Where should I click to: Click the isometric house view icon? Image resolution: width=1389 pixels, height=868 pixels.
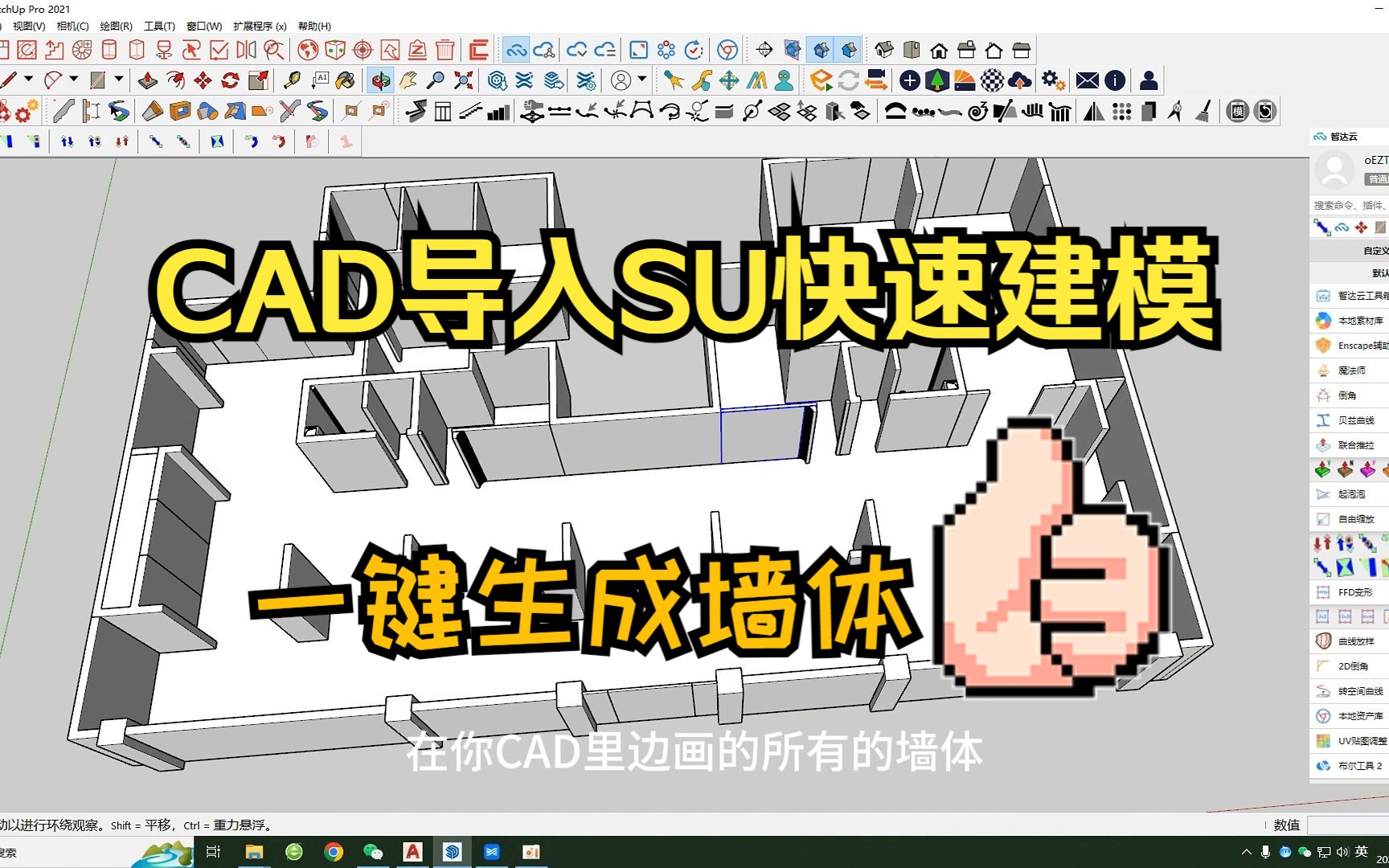point(884,51)
